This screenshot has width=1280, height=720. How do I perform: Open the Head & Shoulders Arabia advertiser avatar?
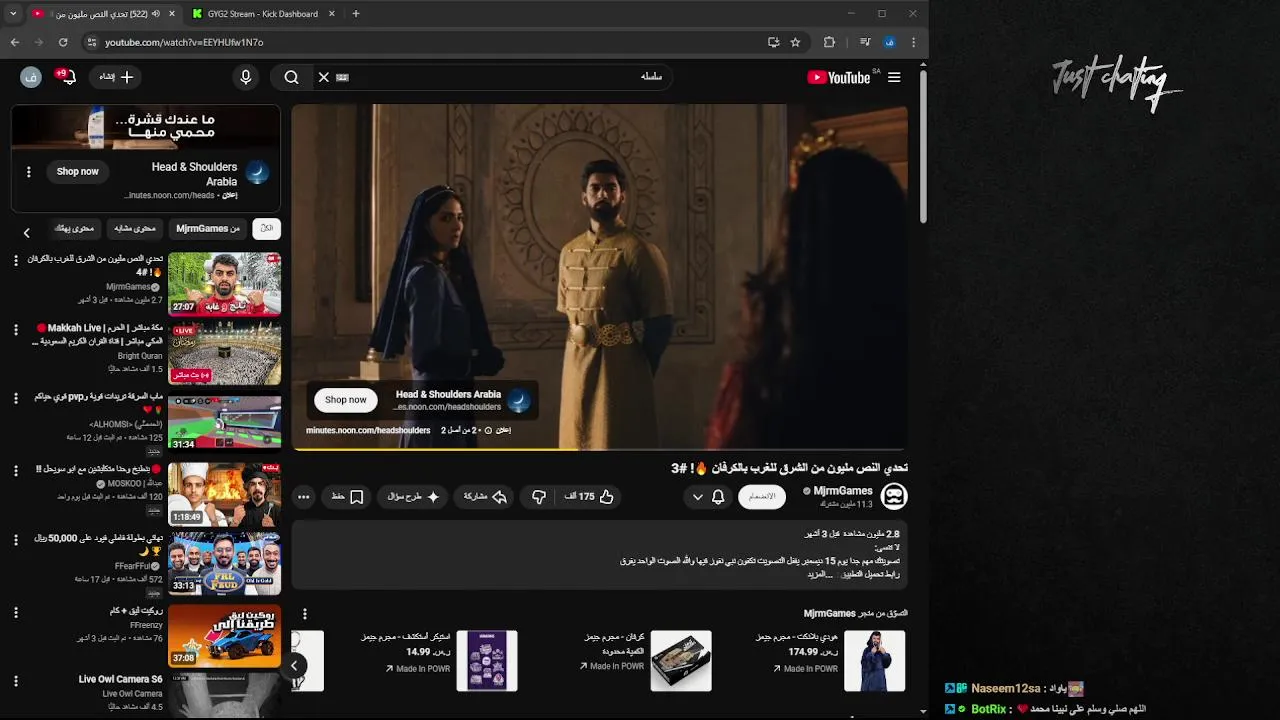257,172
